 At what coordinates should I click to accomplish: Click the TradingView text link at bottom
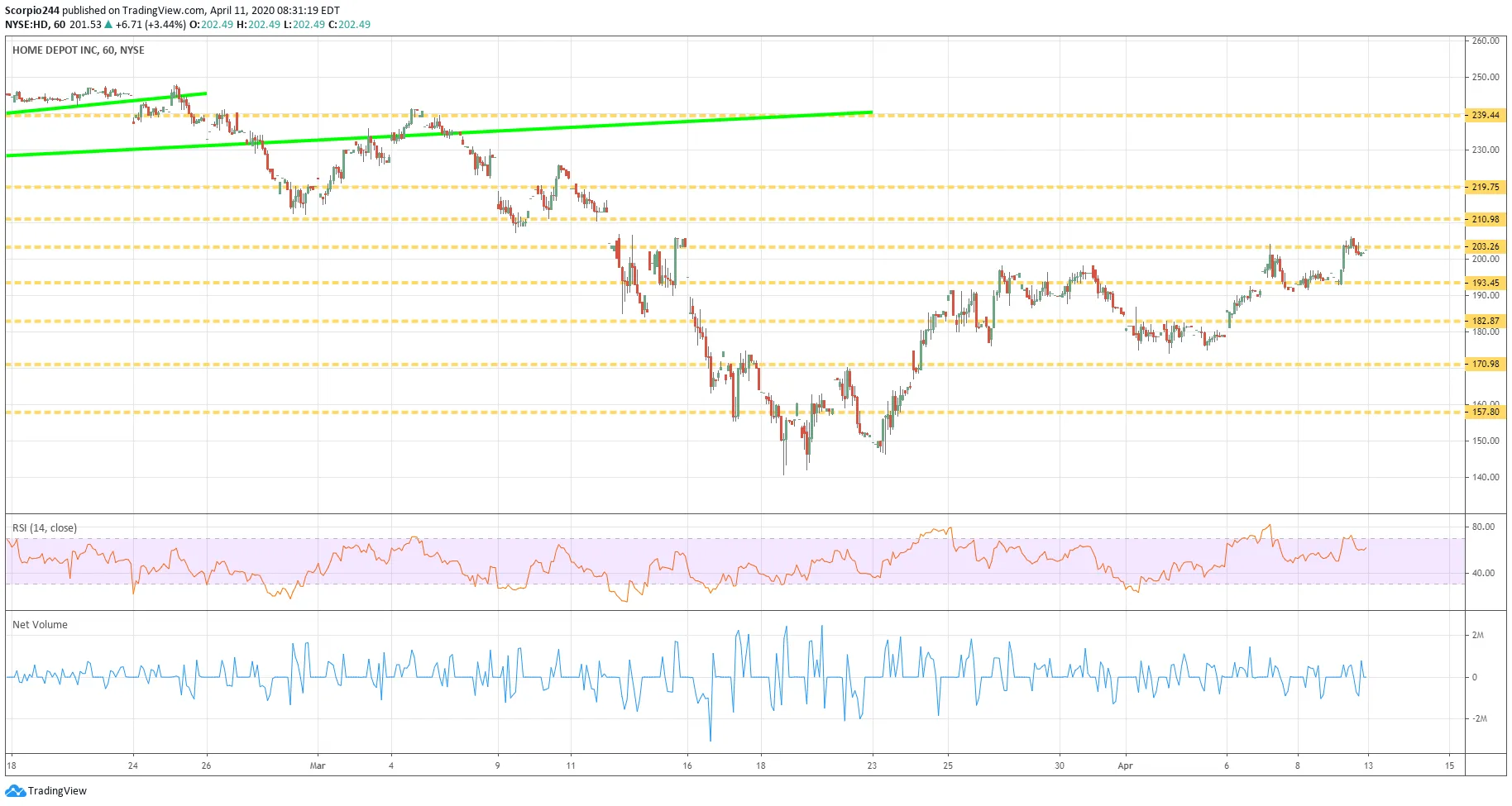[57, 791]
